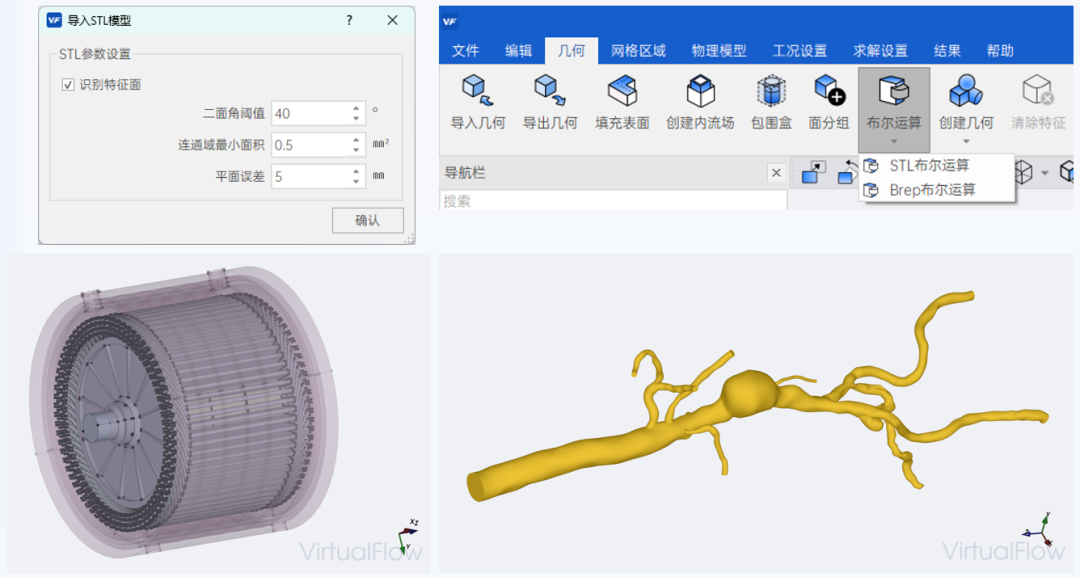Viewport: 1080px width, 577px height.
Task: Click the motor 3D model in viewport
Action: (x=183, y=410)
